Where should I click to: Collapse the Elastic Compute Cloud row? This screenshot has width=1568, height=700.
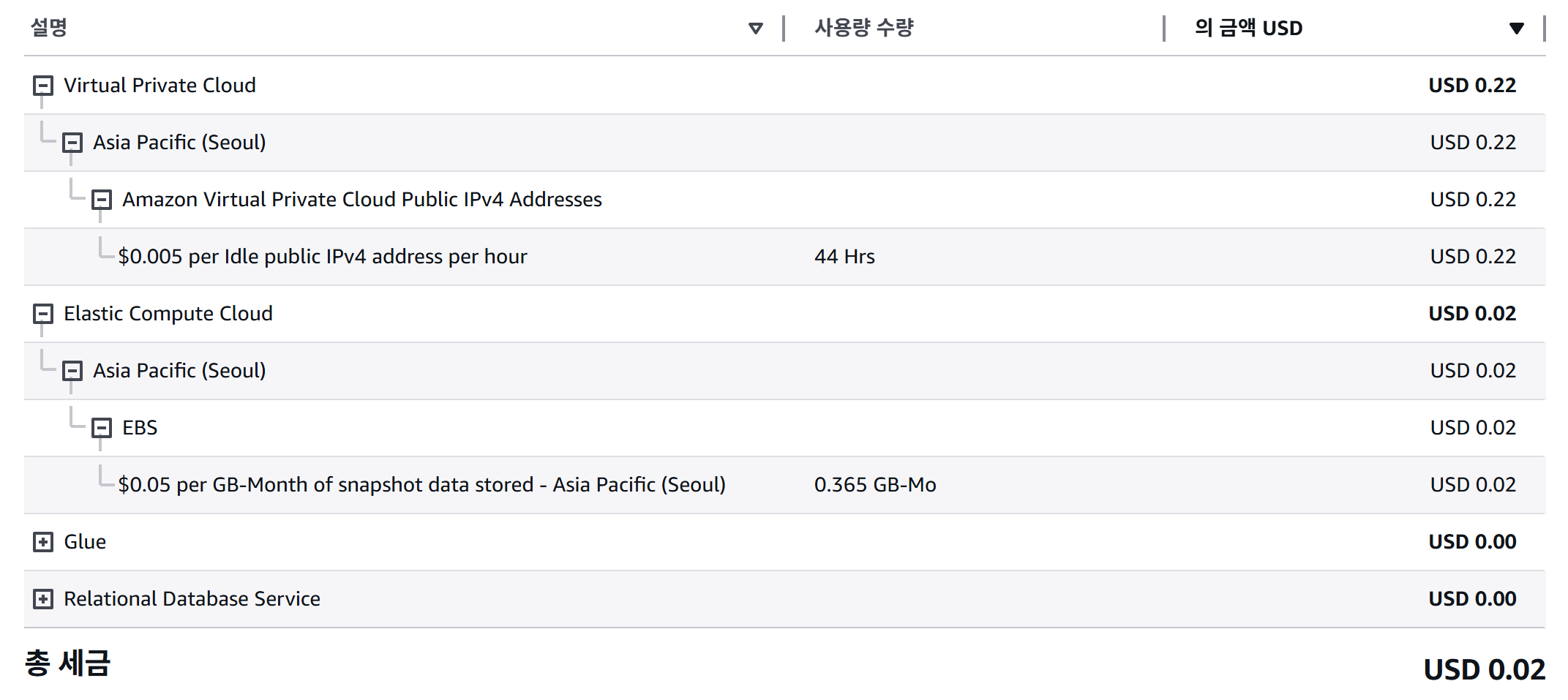pos(43,314)
